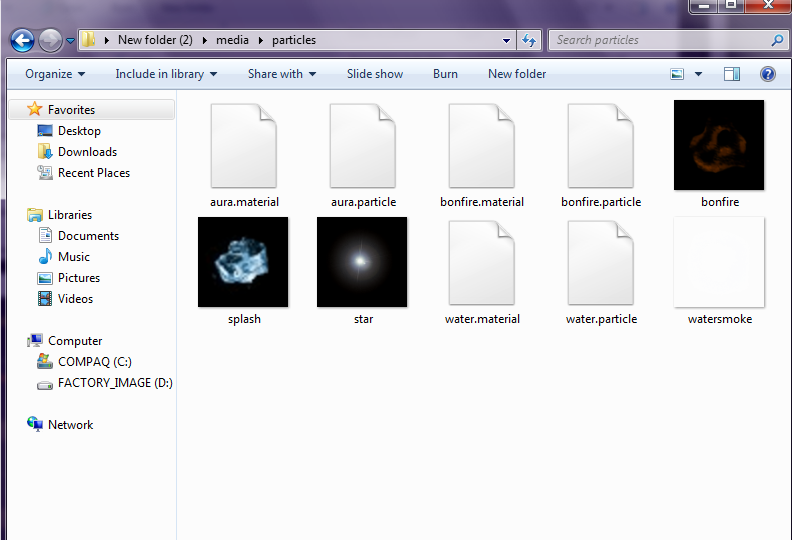Click the folder icon in address bar
Image resolution: width=792 pixels, height=540 pixels.
[x=88, y=39]
